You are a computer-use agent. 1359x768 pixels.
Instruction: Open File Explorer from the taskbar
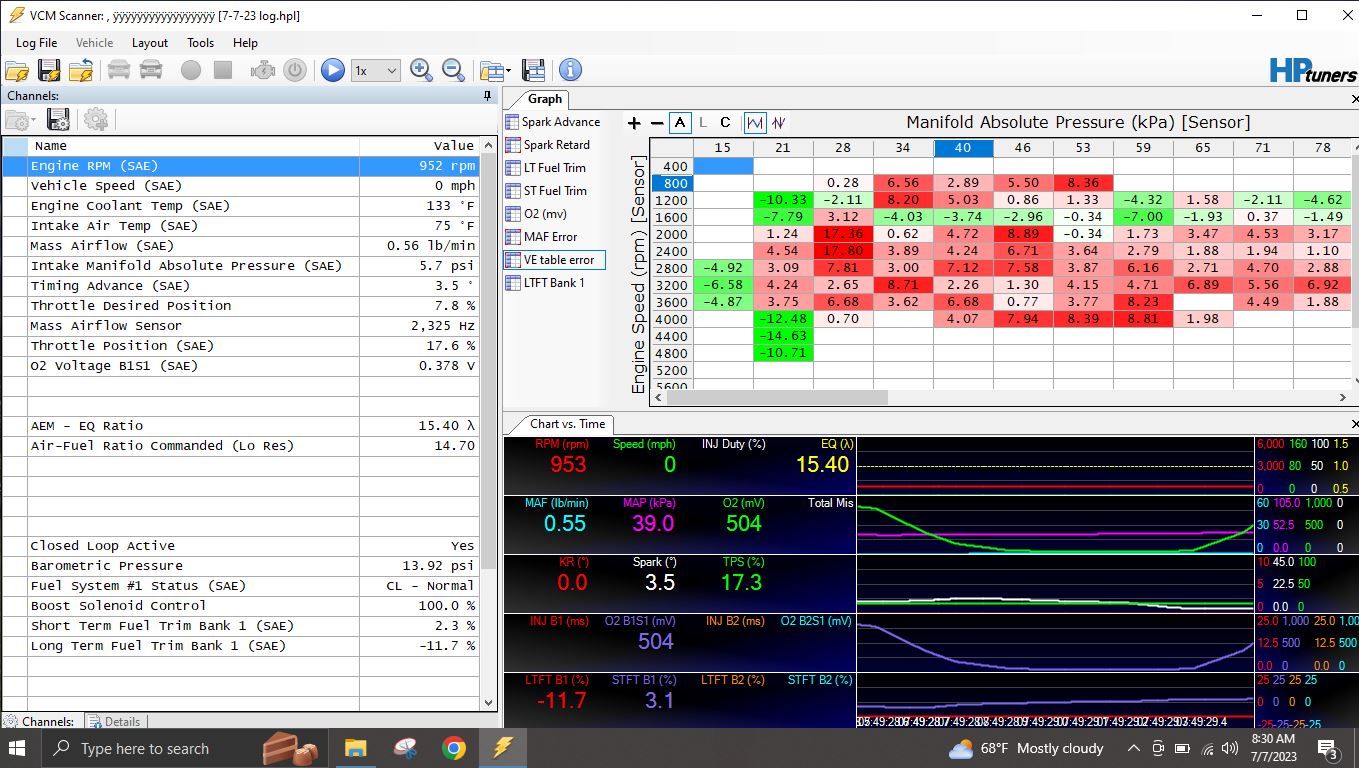(355, 748)
